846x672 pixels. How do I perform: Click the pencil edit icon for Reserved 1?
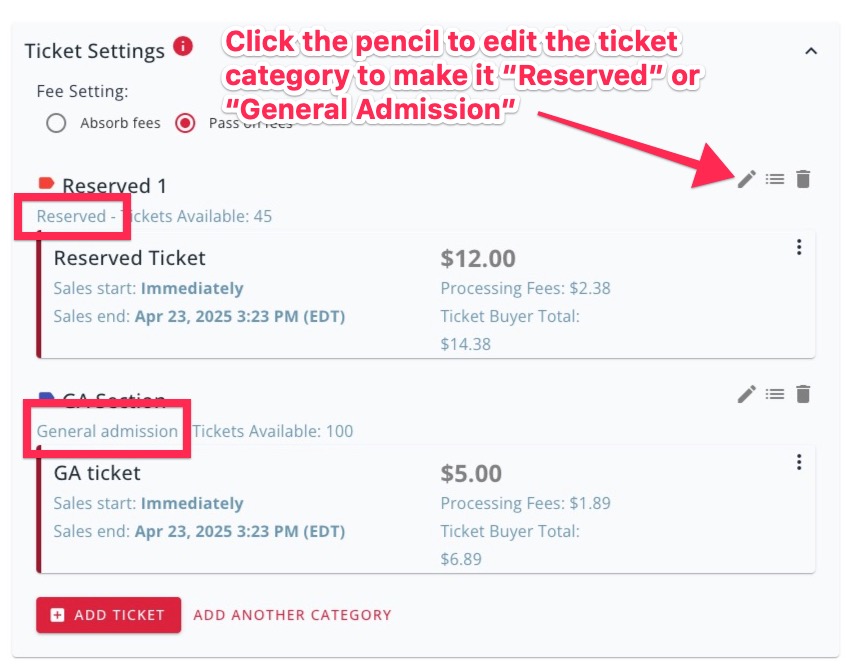[x=747, y=179]
